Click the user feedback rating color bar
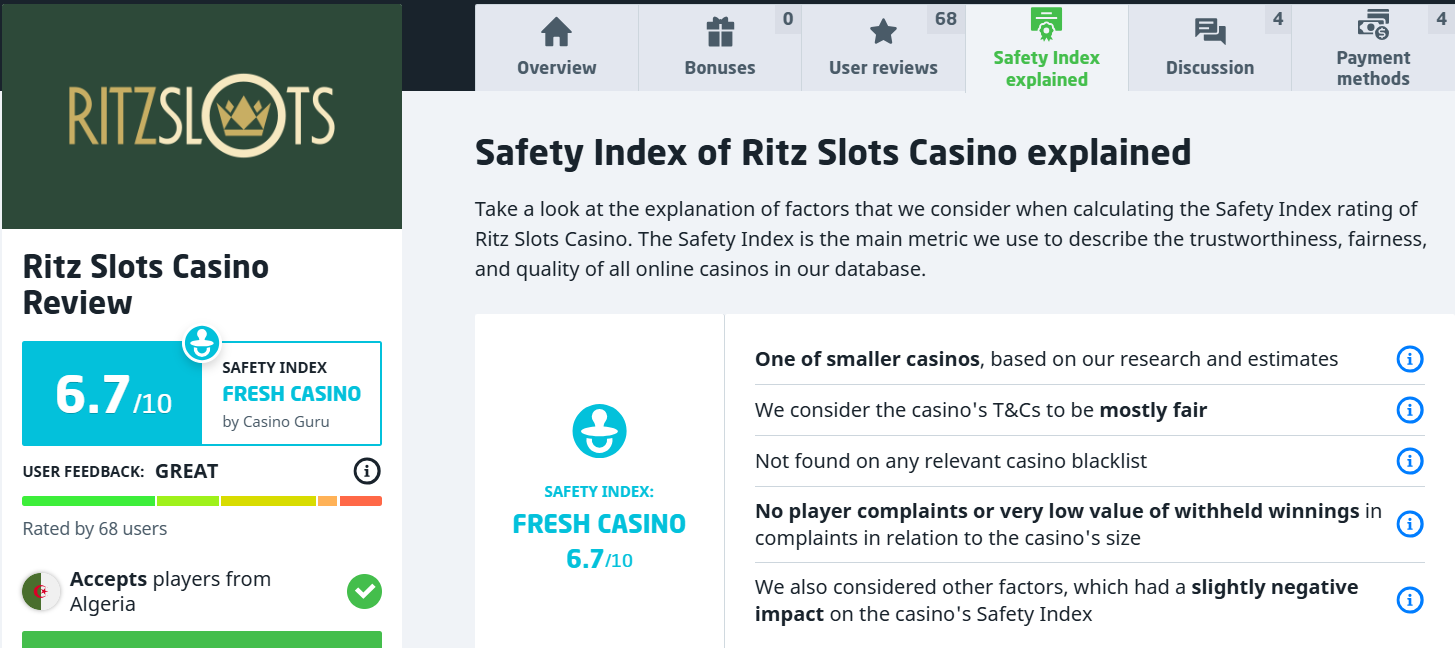 201,501
